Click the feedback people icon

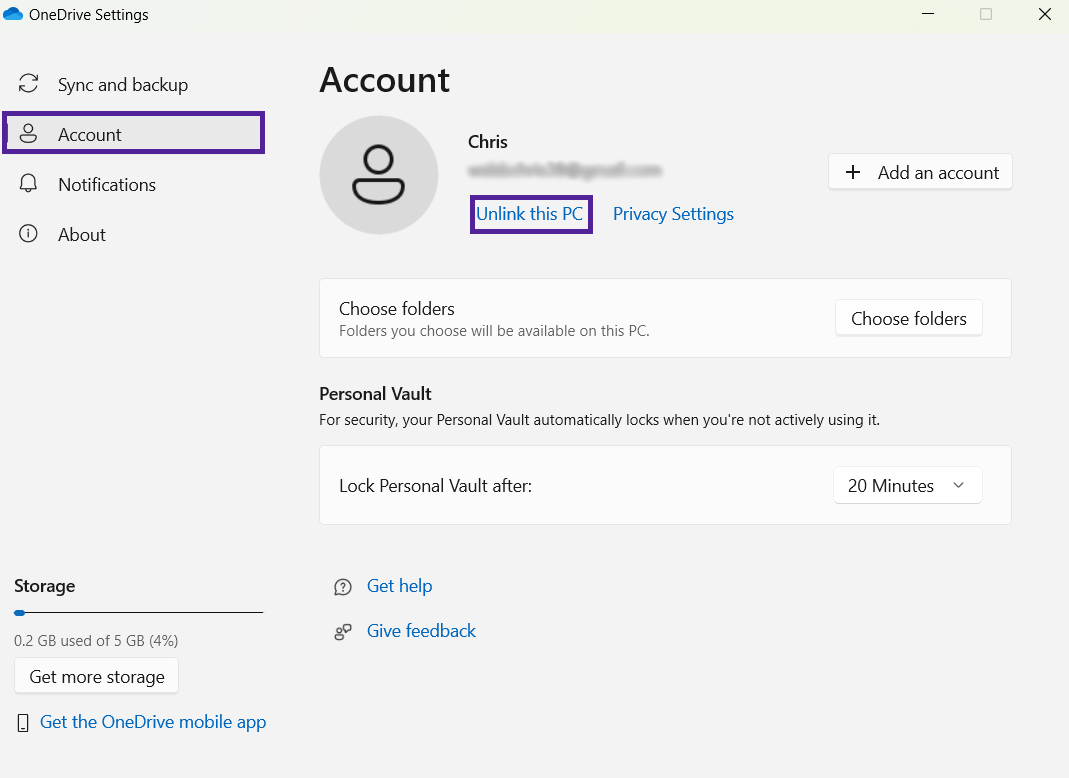(x=342, y=632)
